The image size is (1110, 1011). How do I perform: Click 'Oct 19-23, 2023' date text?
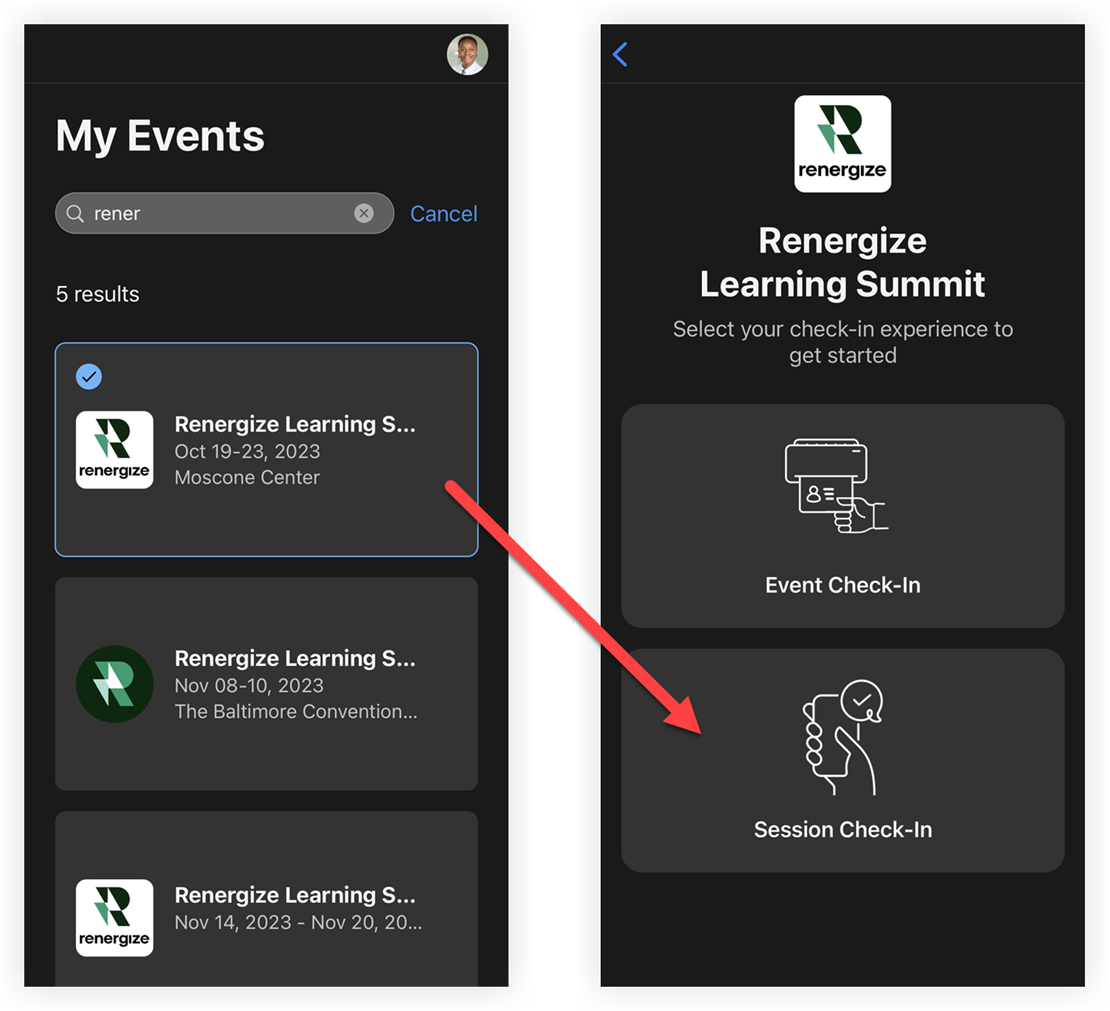[x=247, y=451]
